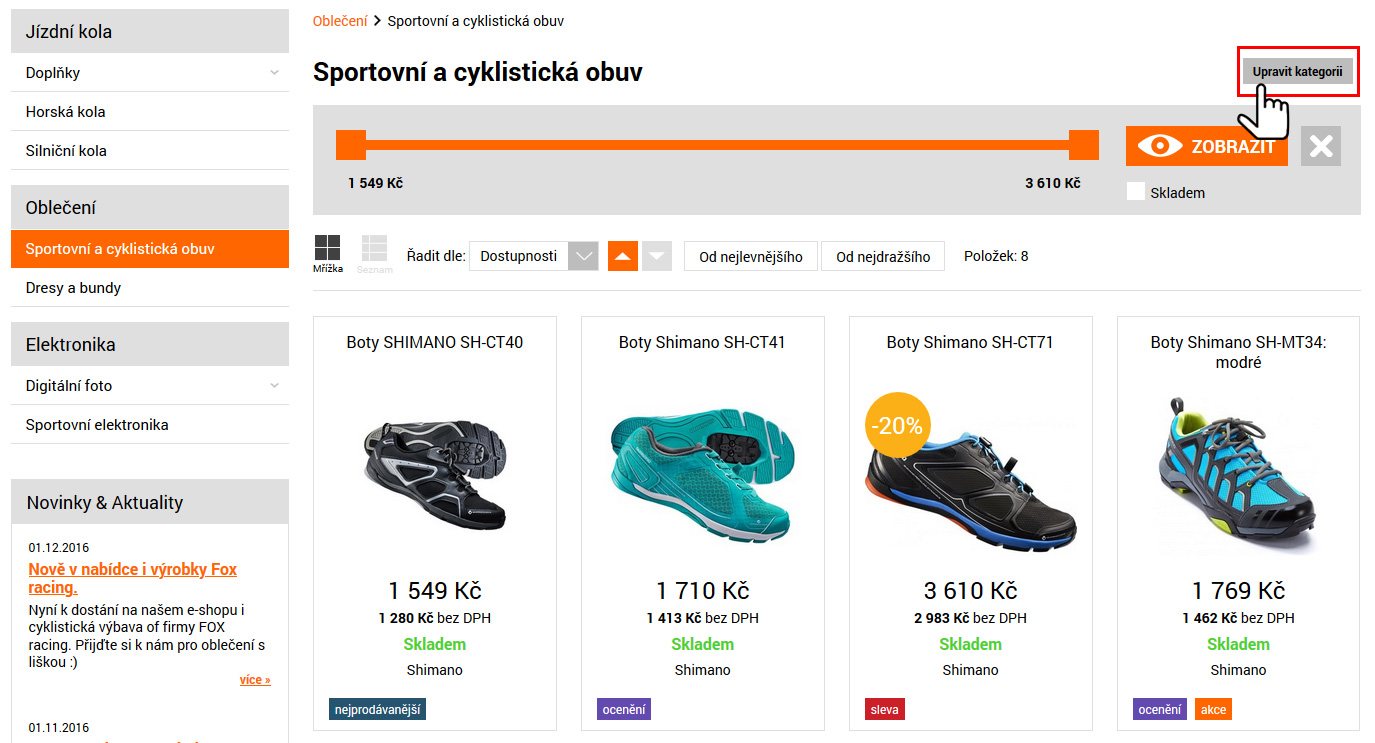Image resolution: width=1375 pixels, height=743 pixels.
Task: Click the minimum price slider handle
Action: tap(351, 145)
